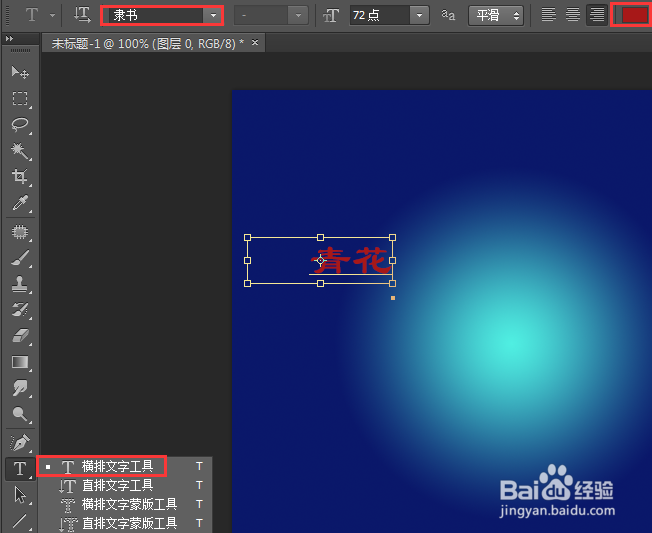Image resolution: width=652 pixels, height=533 pixels.
Task: Click the aa anti-alias label icon
Action: pos(448,15)
